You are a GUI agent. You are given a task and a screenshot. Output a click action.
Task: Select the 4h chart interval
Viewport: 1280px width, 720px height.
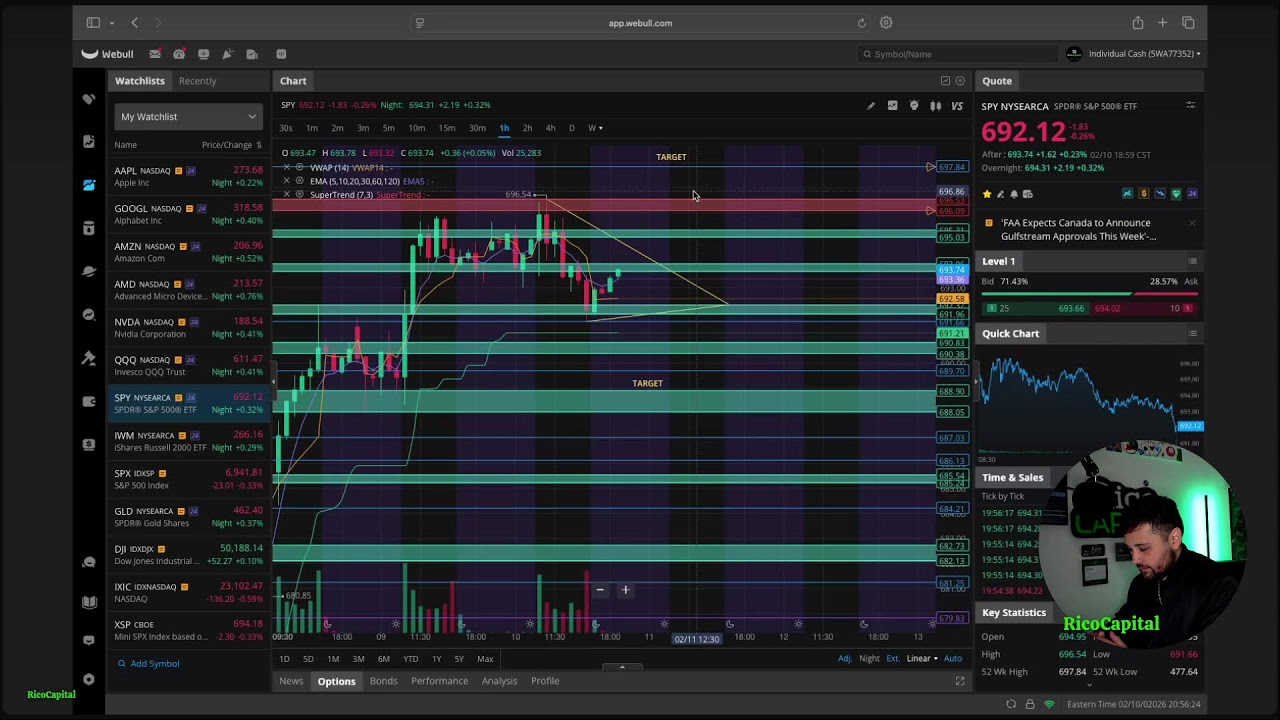550,128
